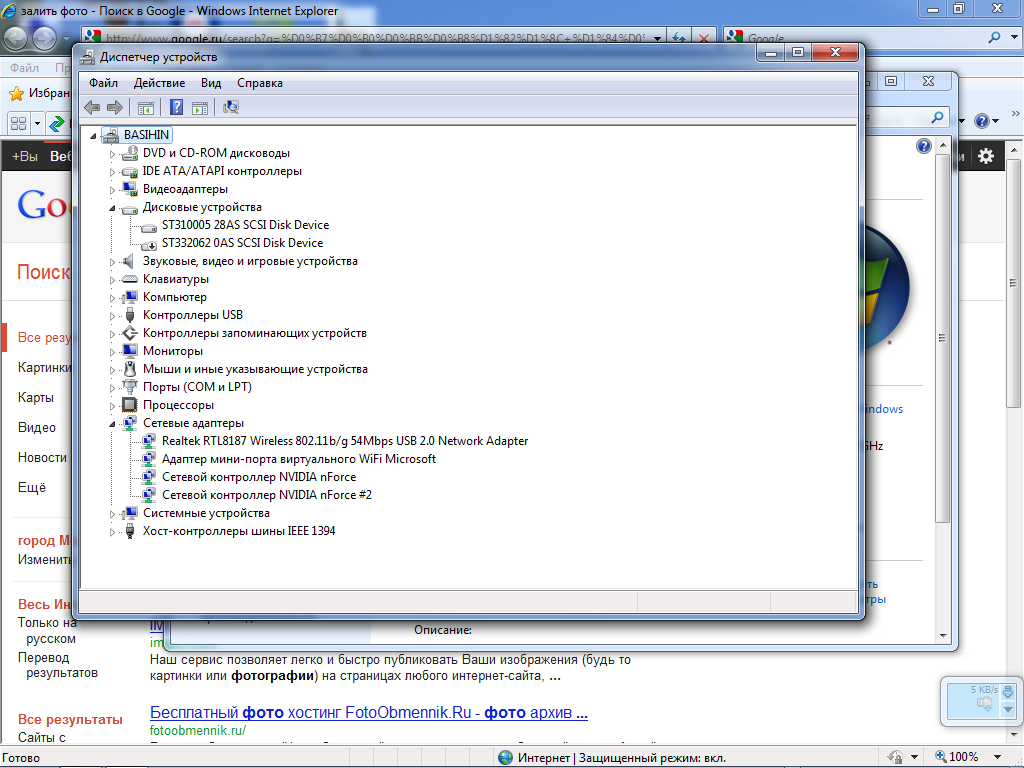This screenshot has width=1024, height=768.
Task: Click the IE address bar
Action: point(374,38)
